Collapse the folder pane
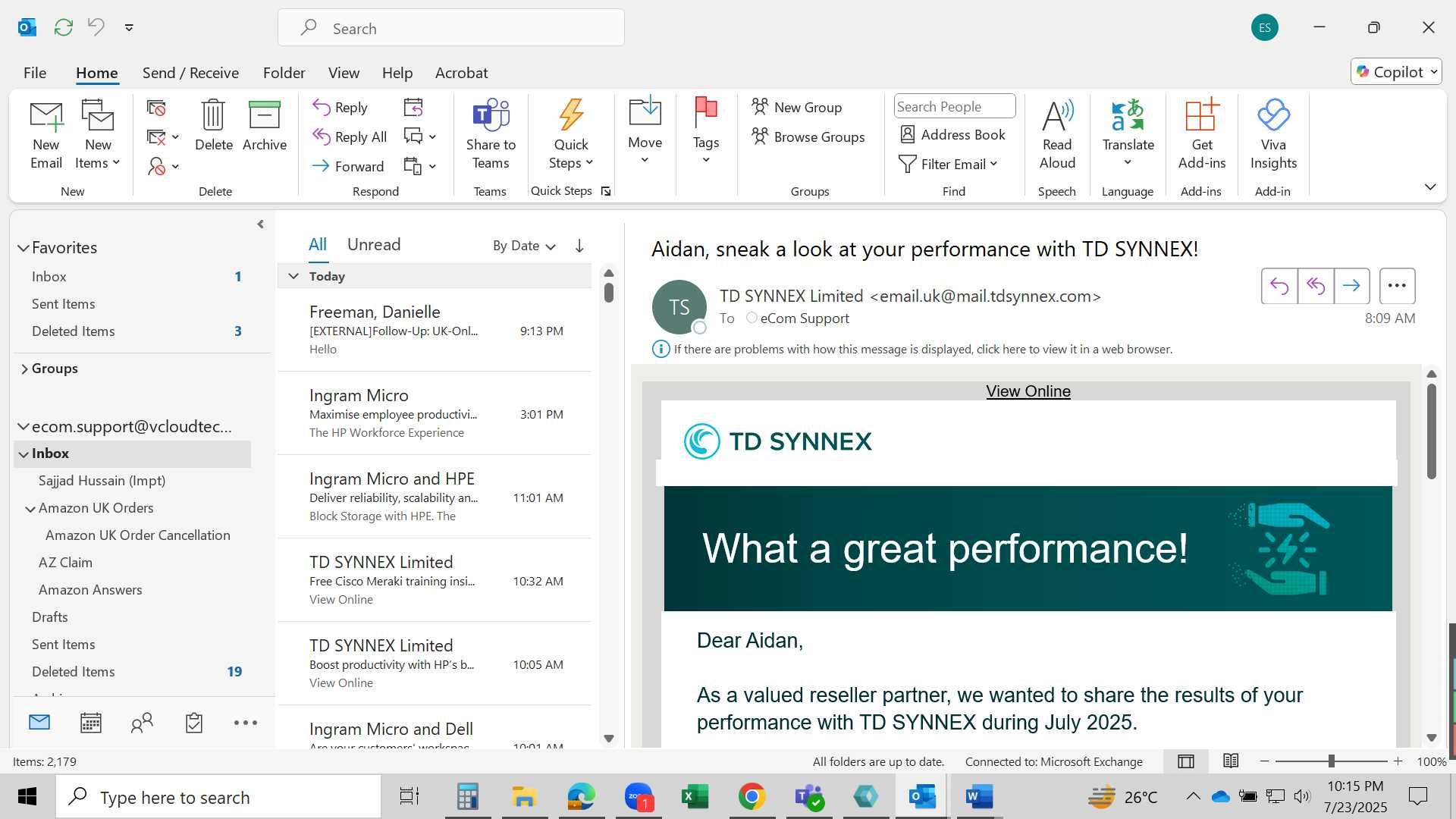 [x=260, y=224]
